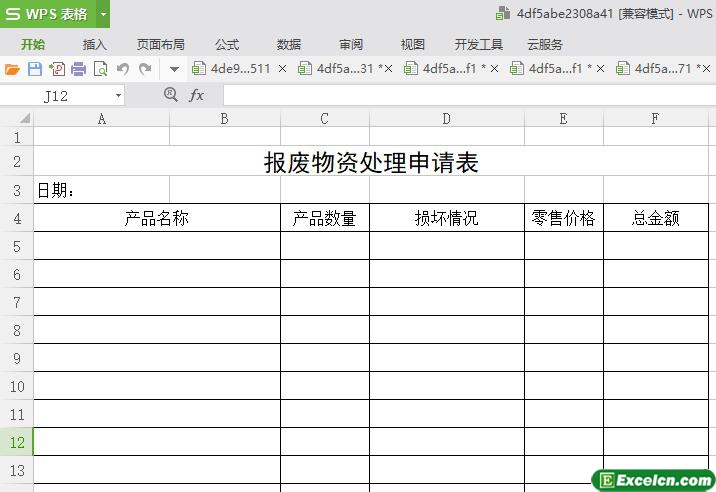The height and width of the screenshot is (492, 716).
Task: Undo the last action
Action: click(122, 69)
